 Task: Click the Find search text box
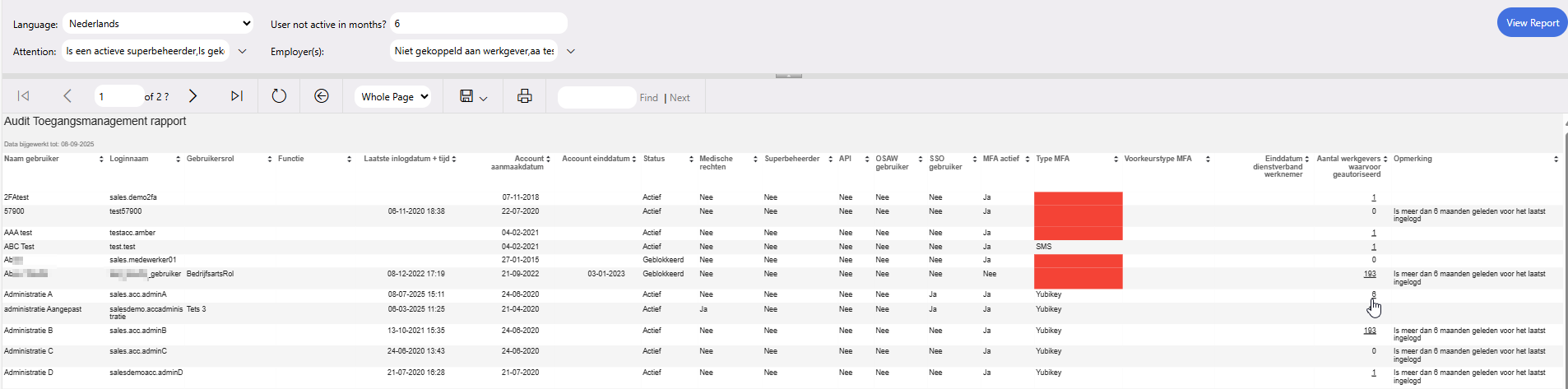[x=596, y=97]
